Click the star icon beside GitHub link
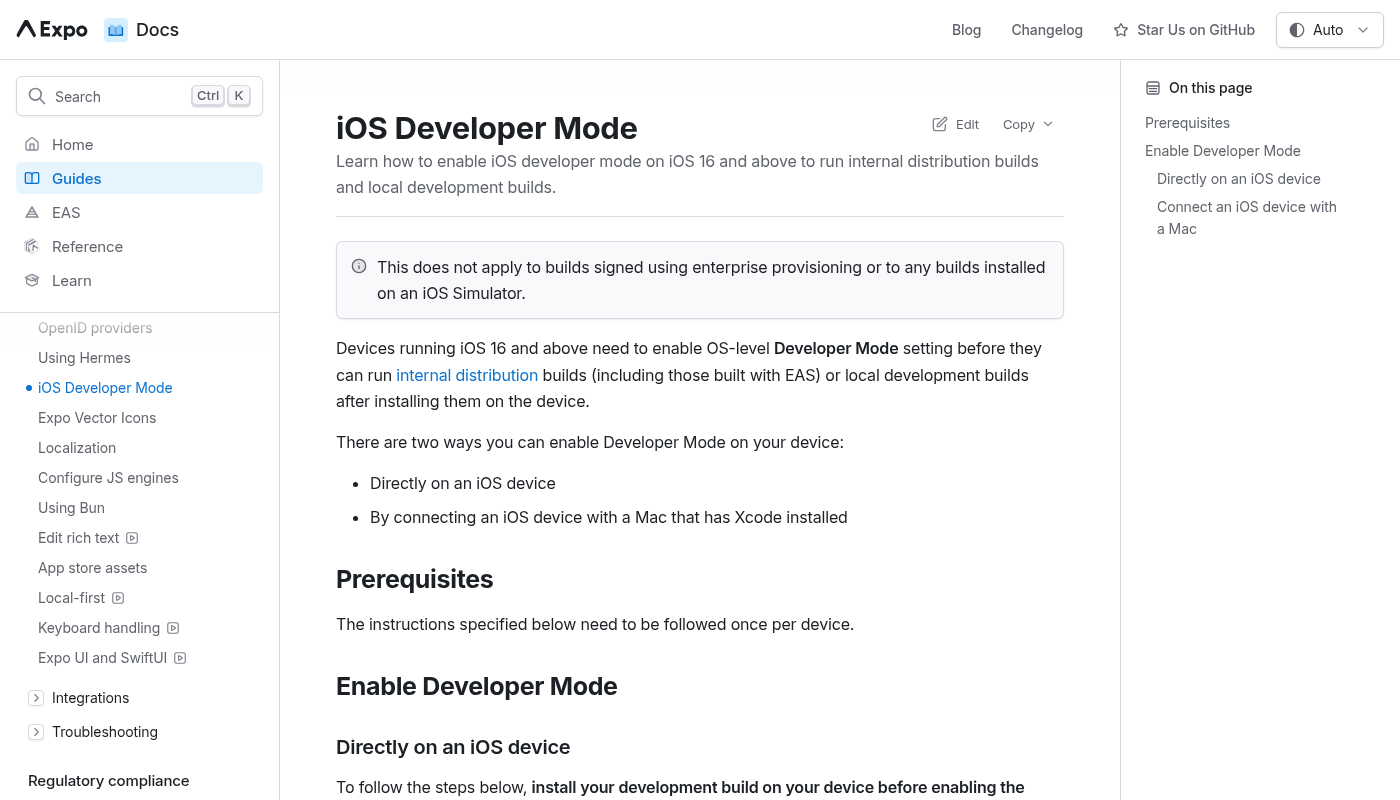 pyautogui.click(x=1121, y=30)
